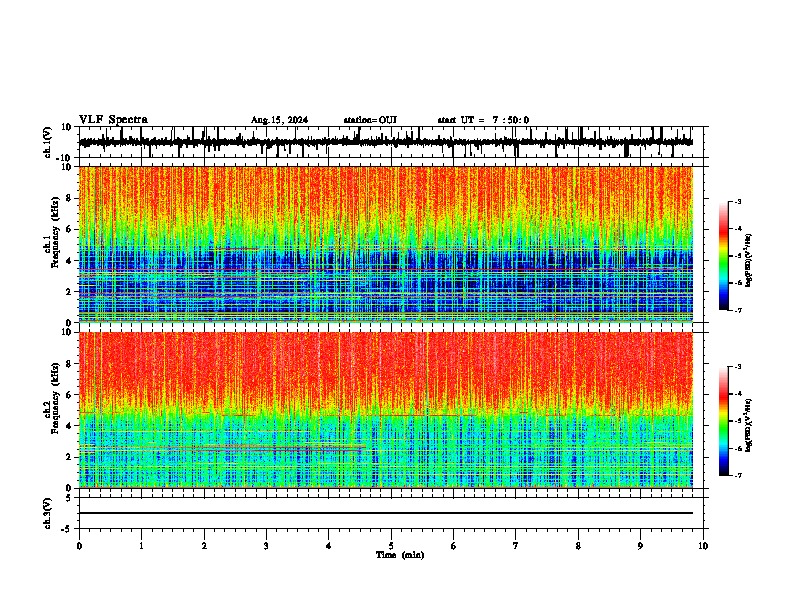The height and width of the screenshot is (612, 792).
Task: Select the 'start UT = 7 : 50: 0' text
Action: tap(483, 120)
